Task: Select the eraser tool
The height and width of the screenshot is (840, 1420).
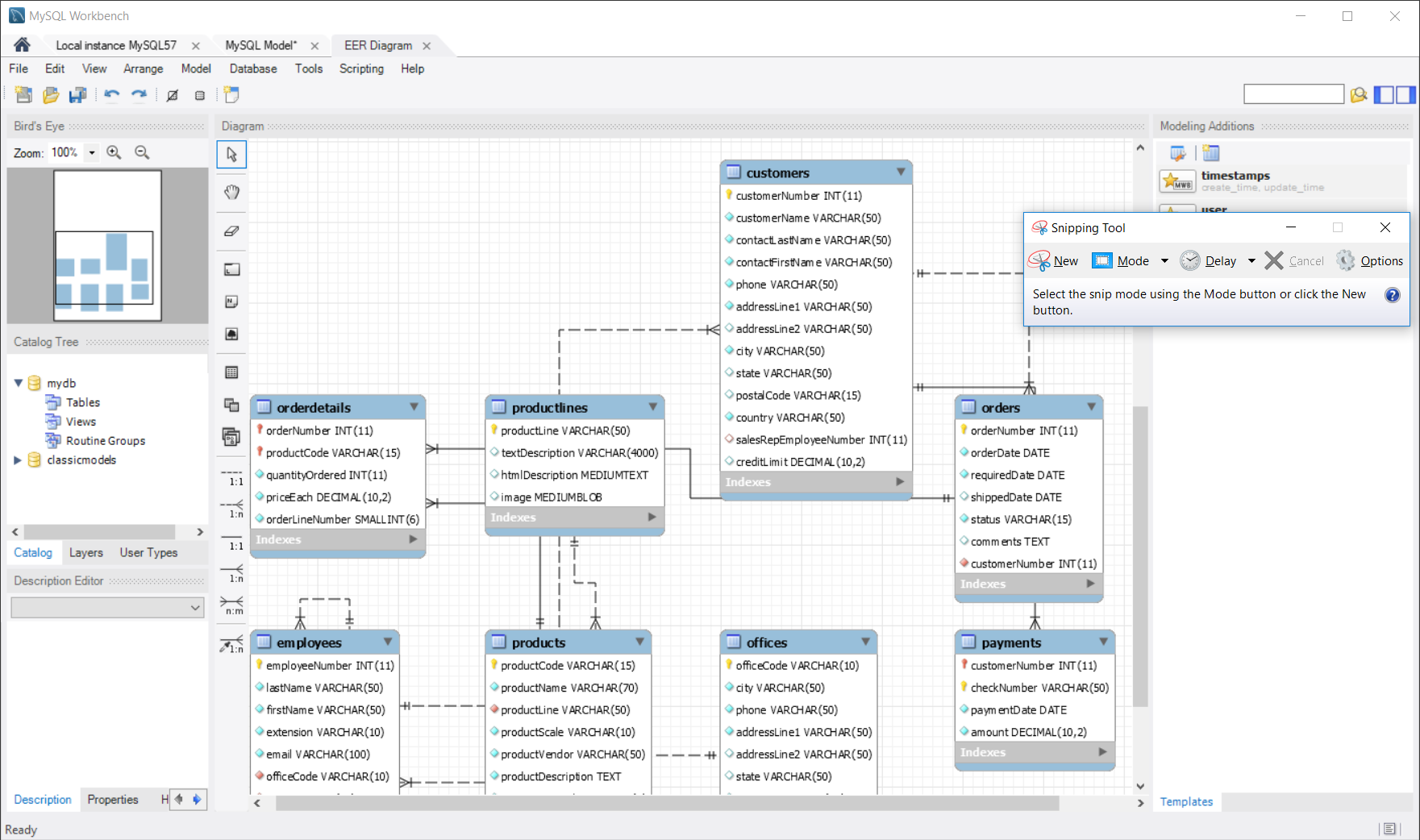Action: click(231, 231)
